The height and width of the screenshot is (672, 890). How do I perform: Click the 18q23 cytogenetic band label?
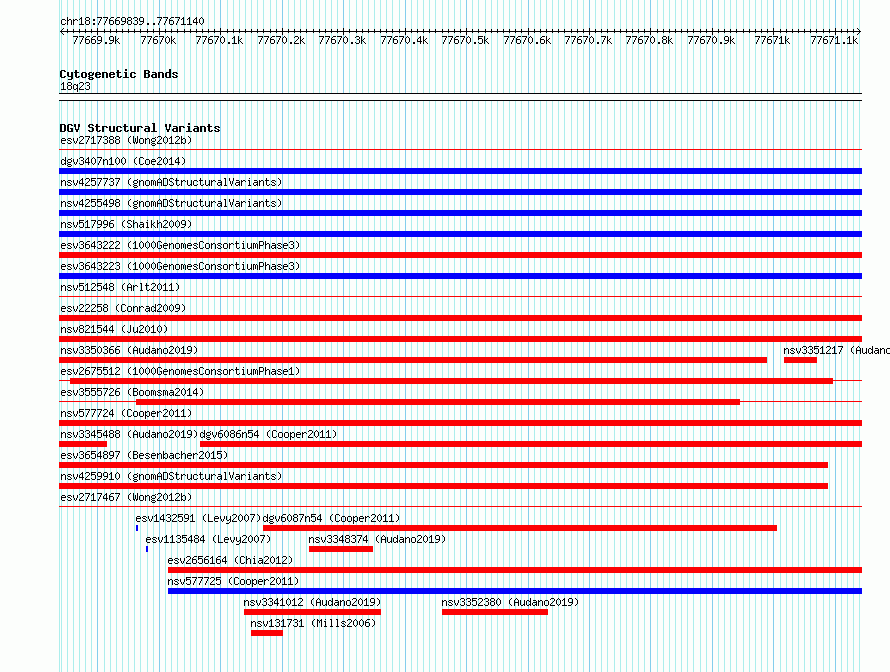[x=75, y=86]
